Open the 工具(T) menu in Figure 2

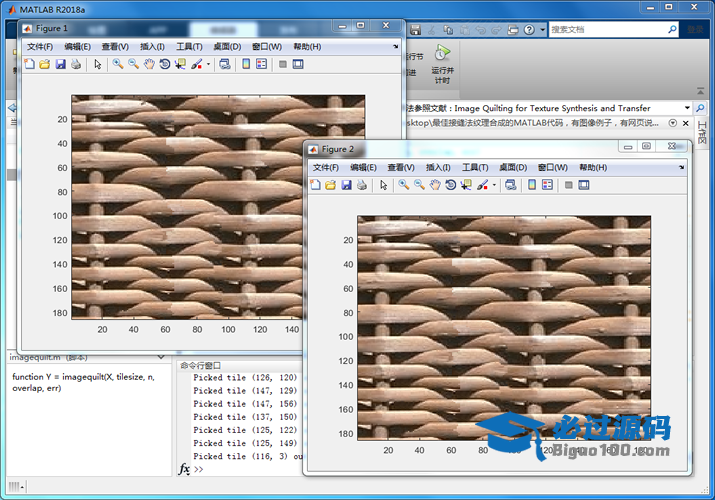(474, 167)
